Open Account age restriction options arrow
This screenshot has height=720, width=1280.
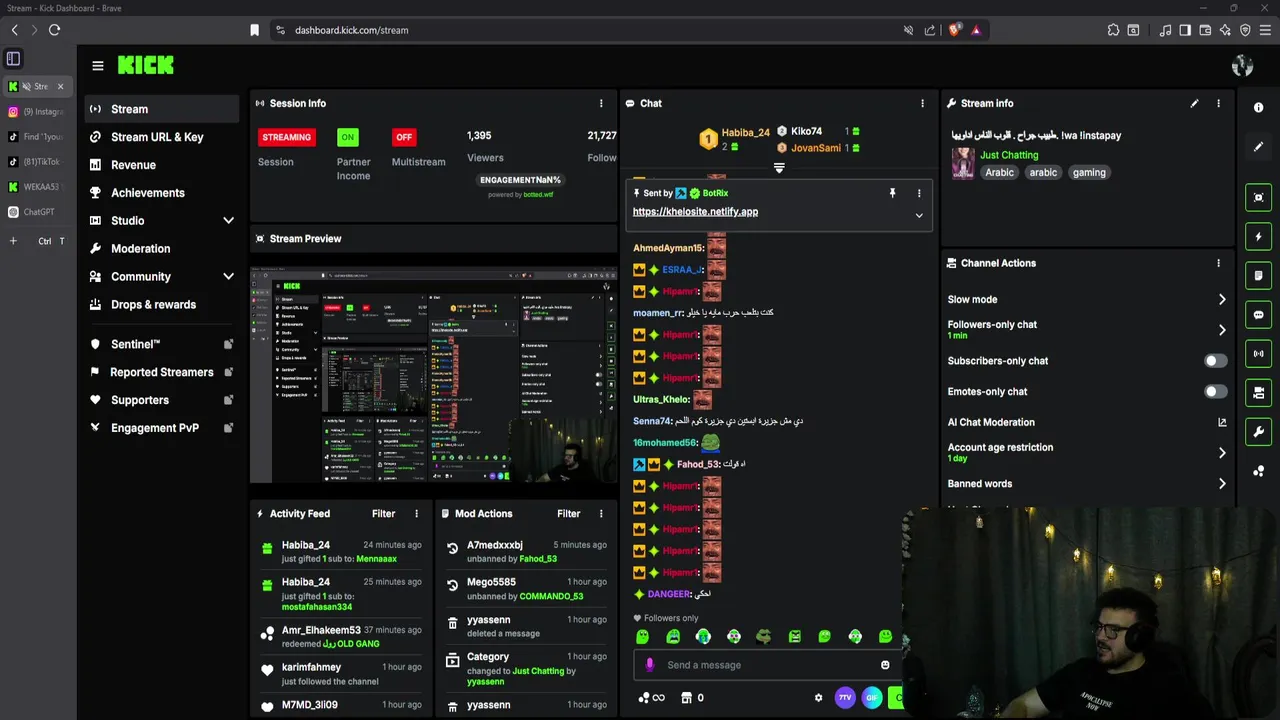tap(1221, 453)
